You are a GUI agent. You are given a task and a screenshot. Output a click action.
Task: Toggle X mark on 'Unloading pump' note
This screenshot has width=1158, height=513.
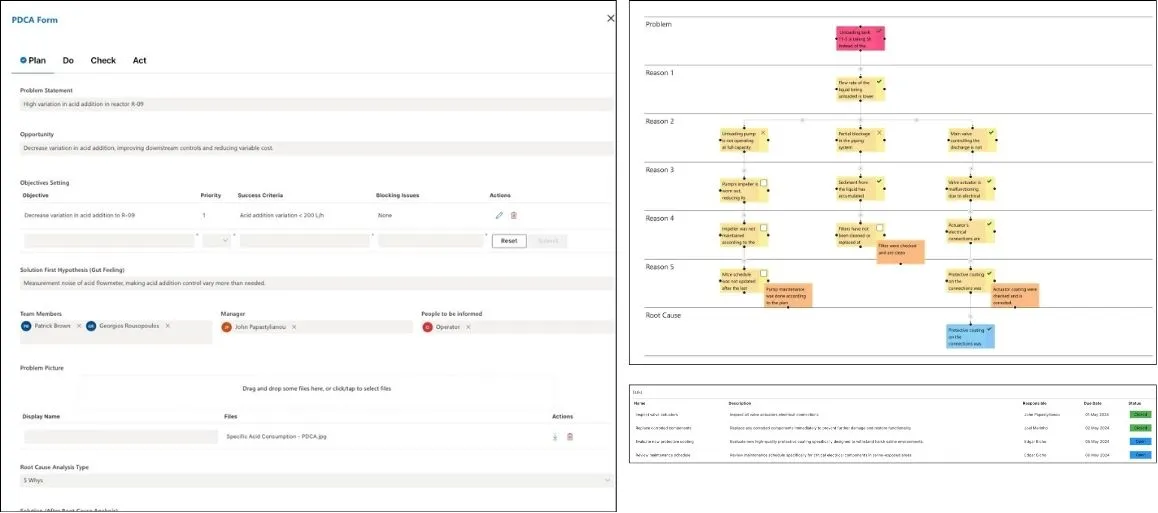(x=764, y=132)
